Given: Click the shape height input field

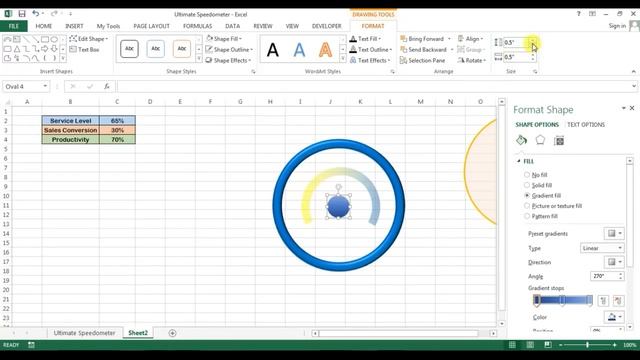Looking at the screenshot, I should pyautogui.click(x=516, y=42).
